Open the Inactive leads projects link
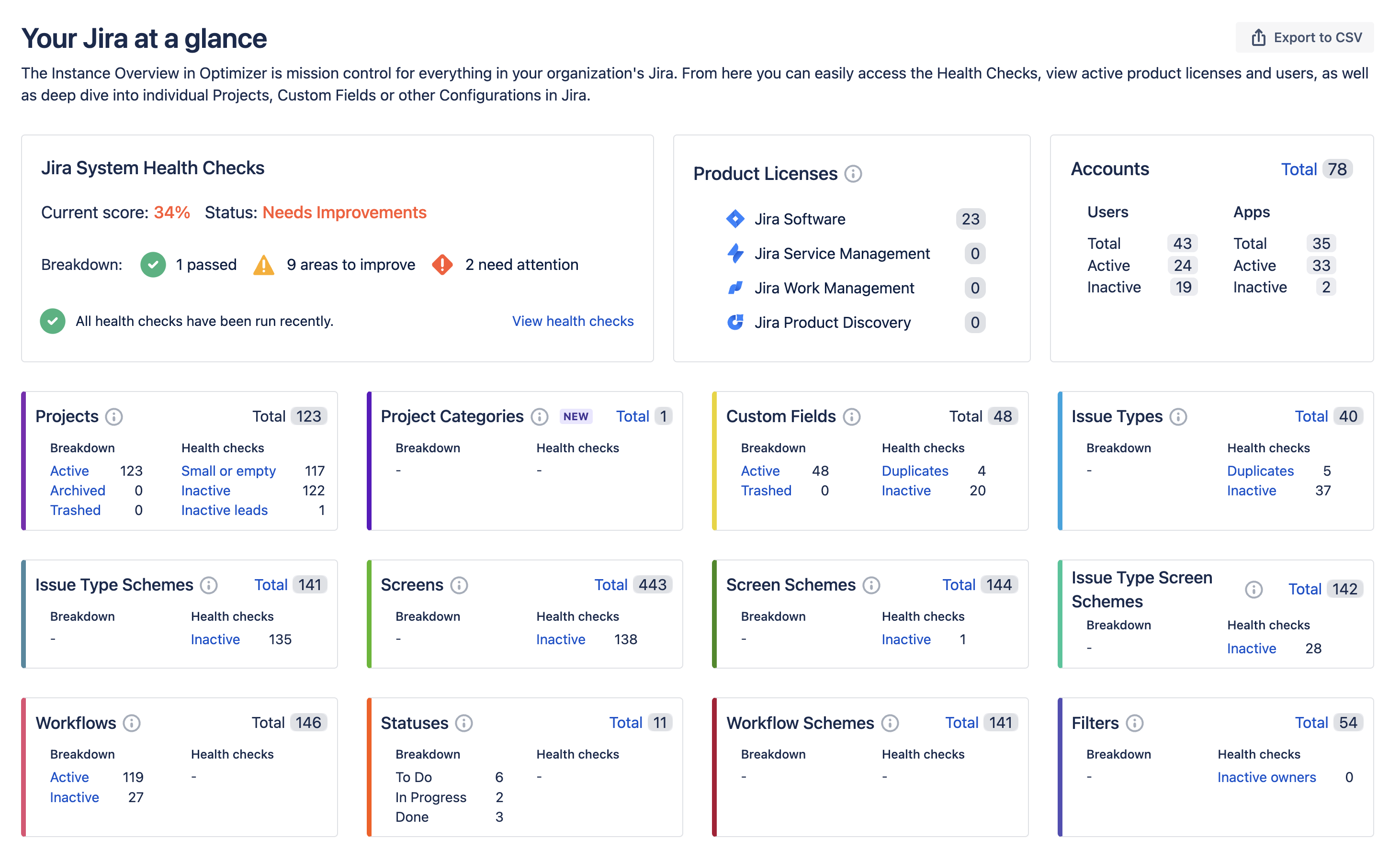Screen dimensions: 1400x850 pos(225,510)
